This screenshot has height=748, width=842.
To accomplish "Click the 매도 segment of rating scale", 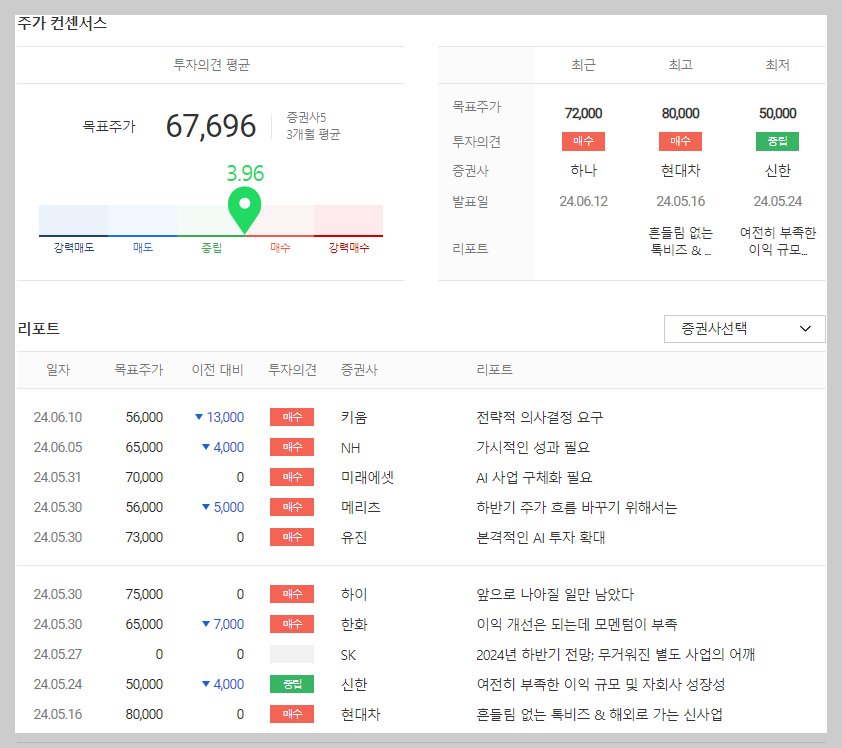I will click(142, 221).
